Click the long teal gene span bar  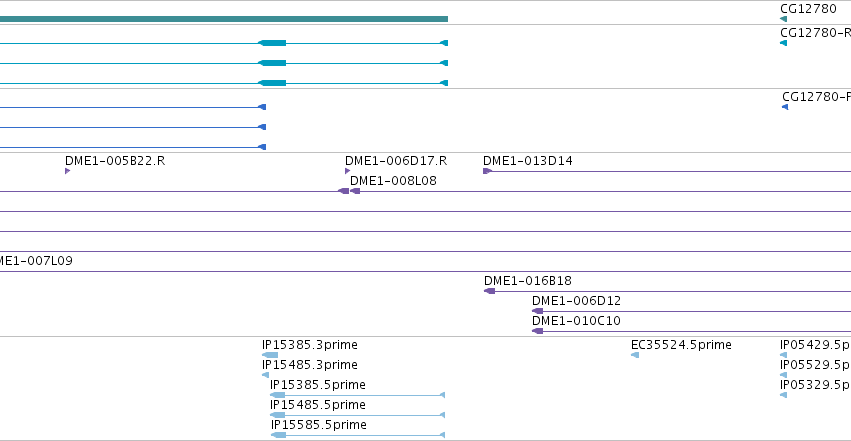224,19
